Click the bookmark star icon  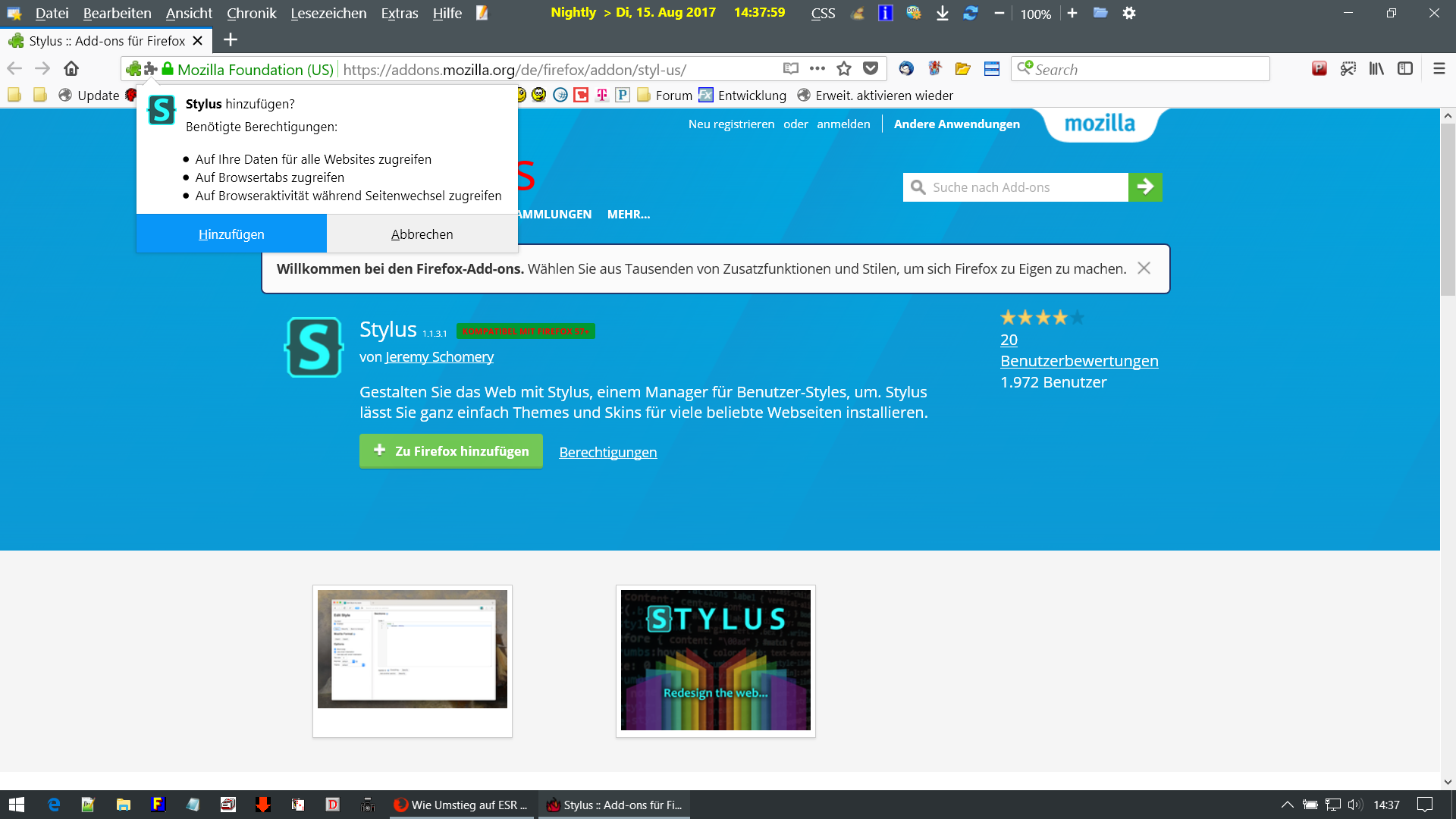pos(844,69)
